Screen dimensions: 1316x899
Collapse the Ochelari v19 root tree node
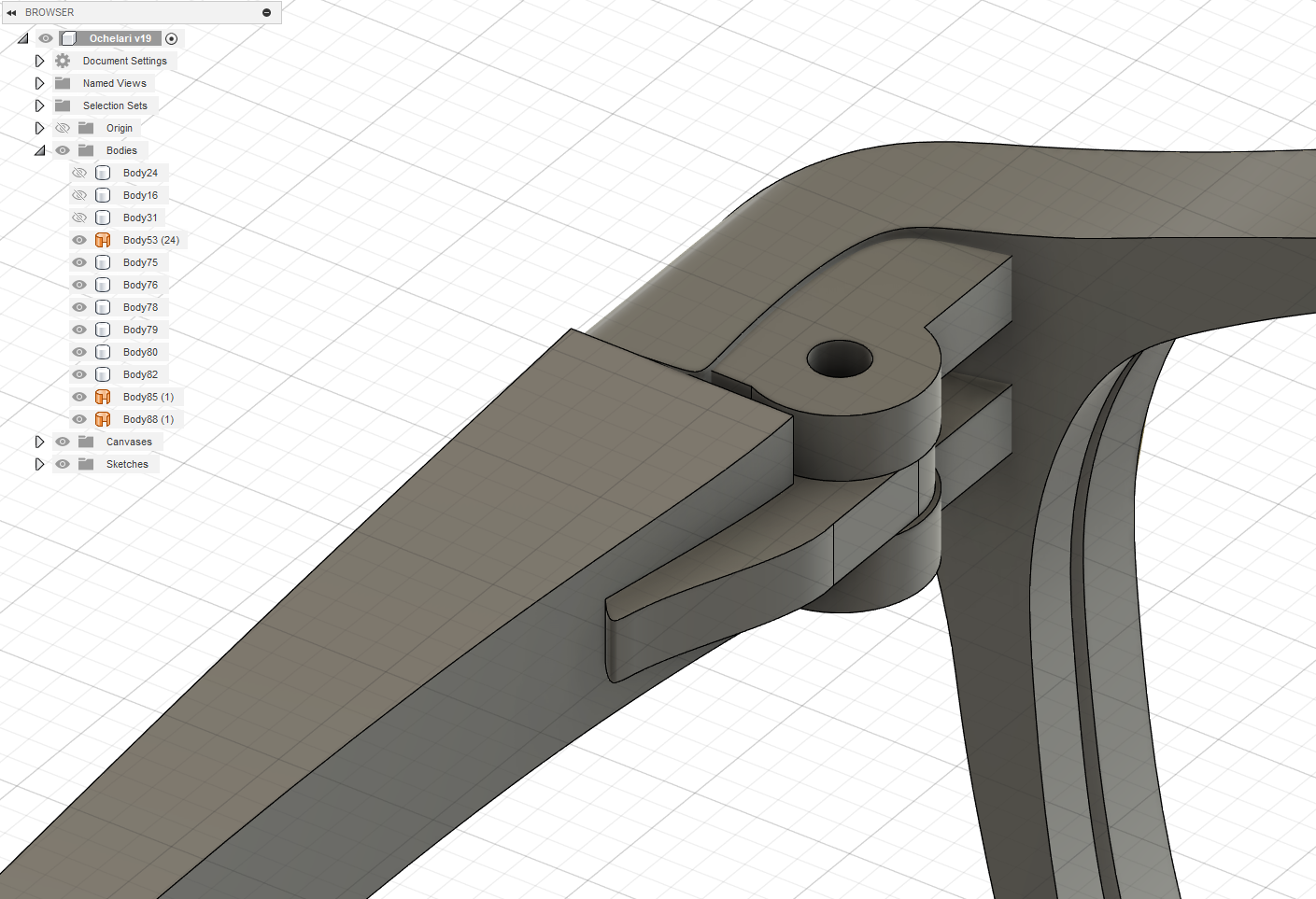click(x=23, y=38)
